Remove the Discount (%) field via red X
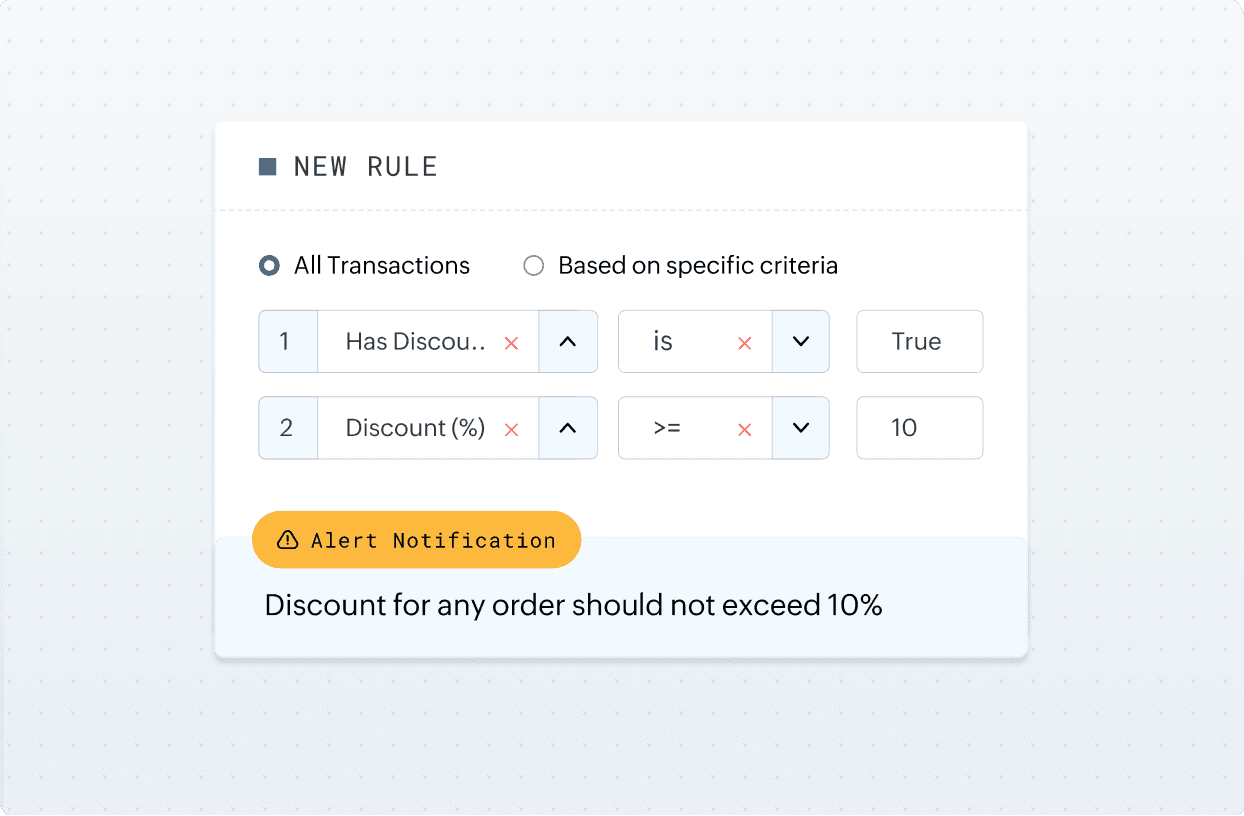 coord(511,429)
